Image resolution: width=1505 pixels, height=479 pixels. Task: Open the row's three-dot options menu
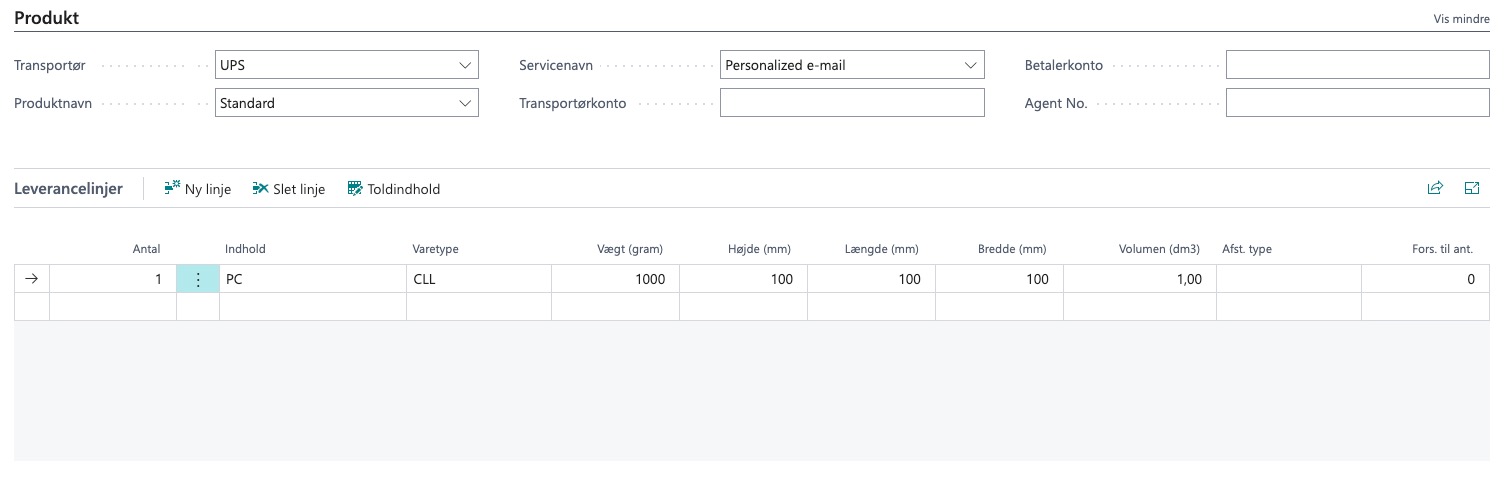pos(198,280)
